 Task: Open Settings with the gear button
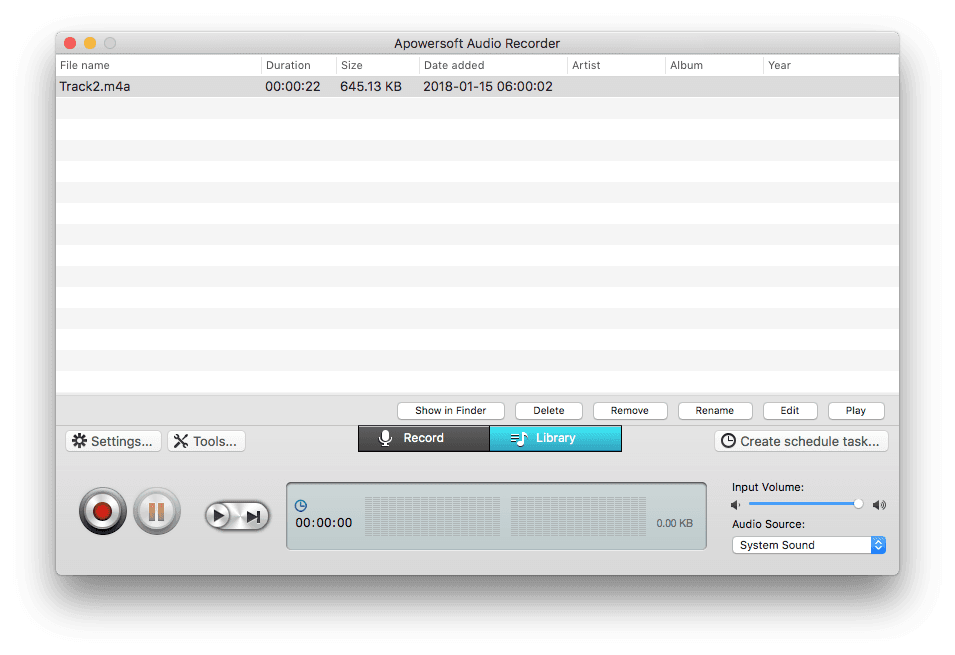coord(112,441)
